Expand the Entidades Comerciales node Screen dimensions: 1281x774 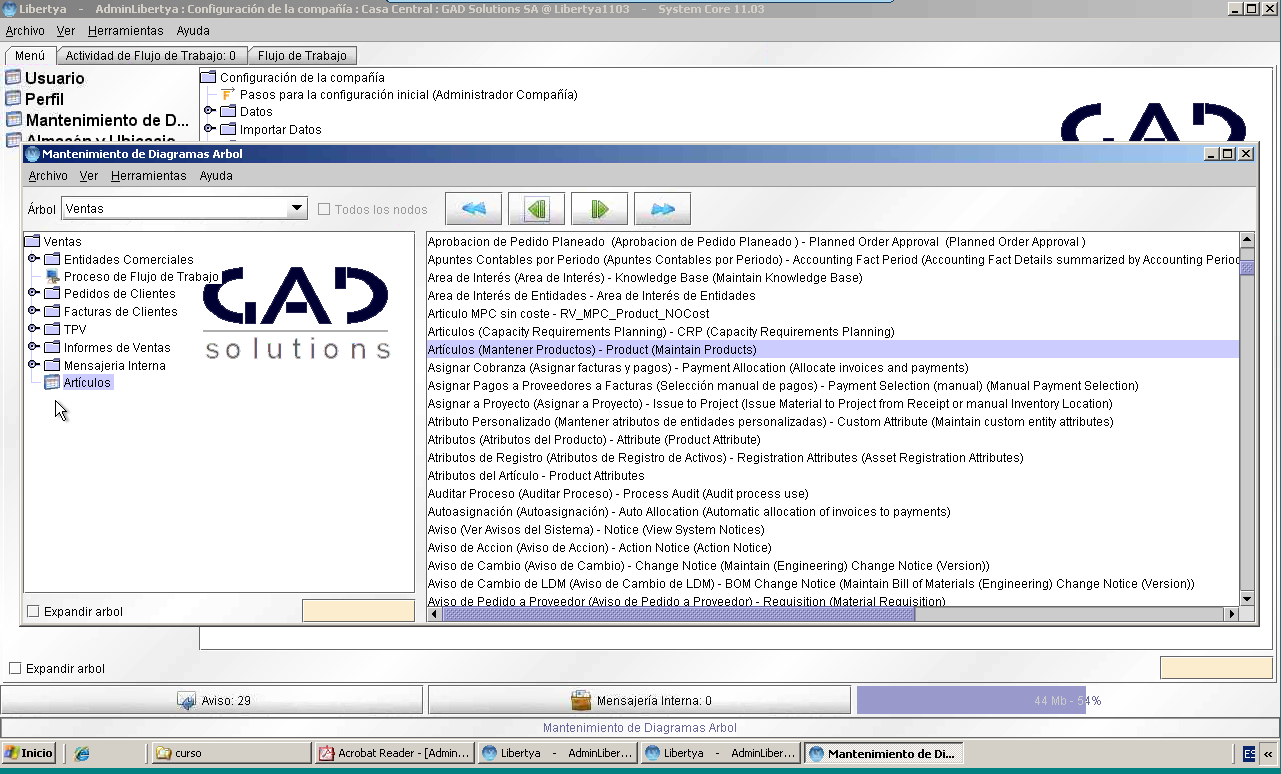pyautogui.click(x=33, y=259)
